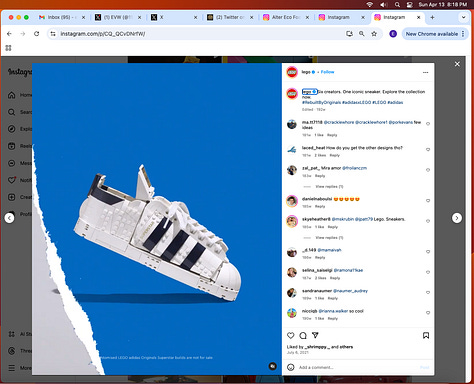Like the post with the heart icon
This screenshot has width=474, height=384.
(291, 335)
